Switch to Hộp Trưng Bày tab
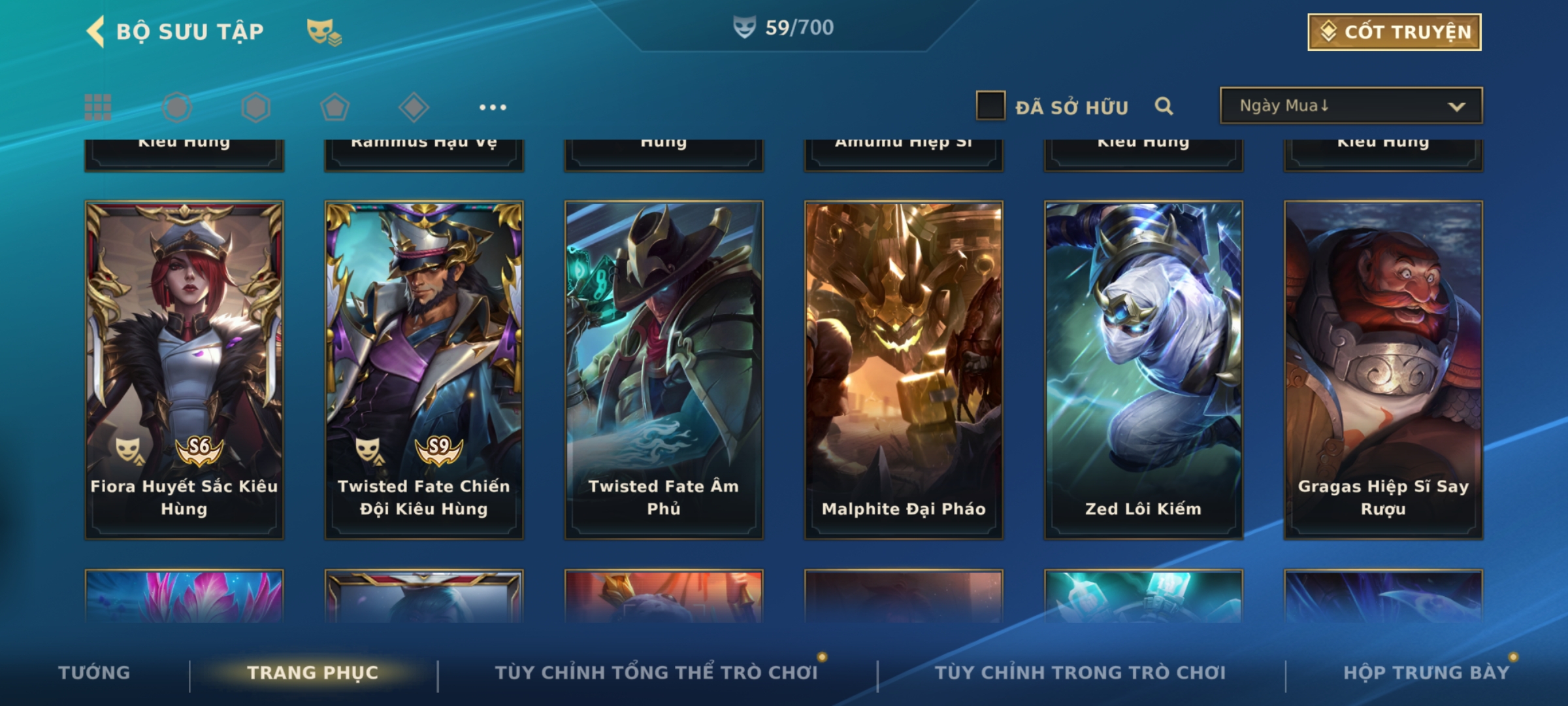The height and width of the screenshot is (706, 1568). click(x=1426, y=673)
